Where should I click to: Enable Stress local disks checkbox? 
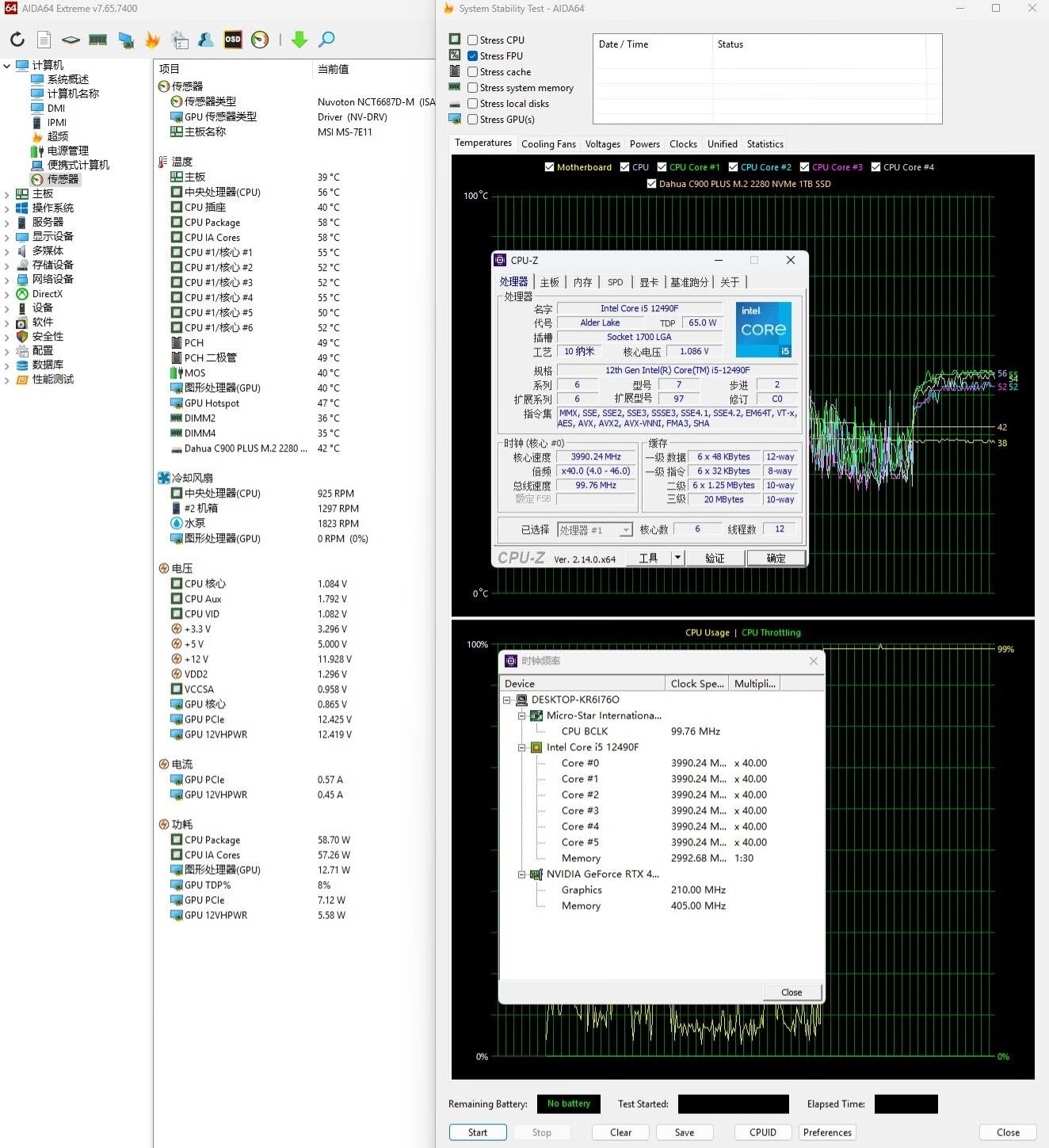pos(472,104)
